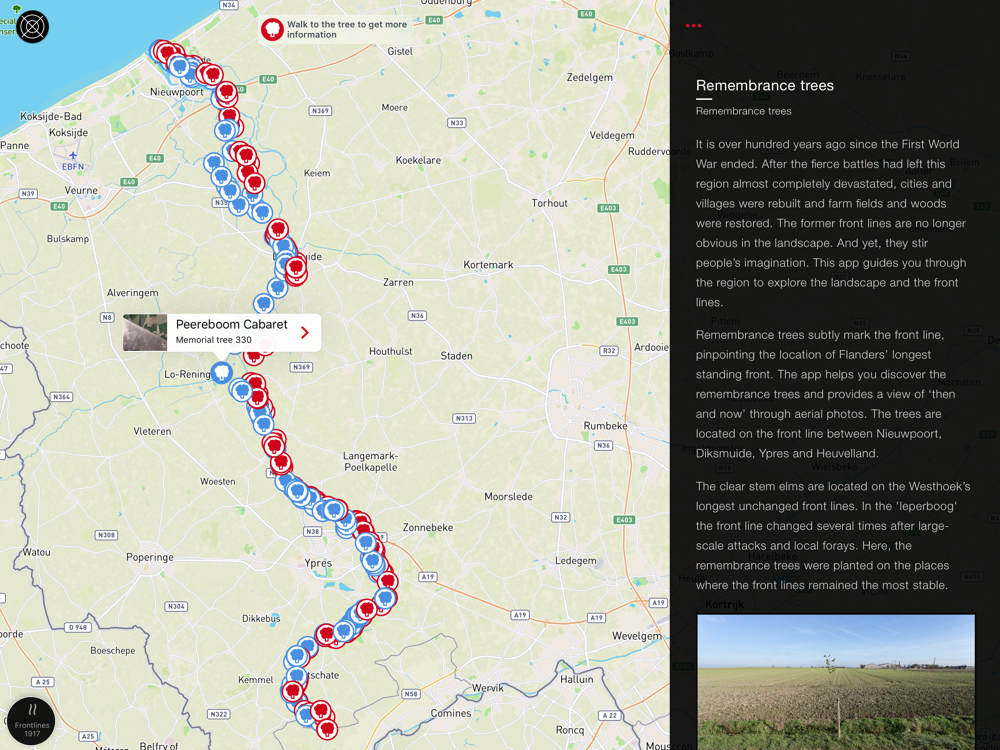Open Peereboom Cabaret details via red chevron
This screenshot has width=1000, height=750.
[x=305, y=332]
